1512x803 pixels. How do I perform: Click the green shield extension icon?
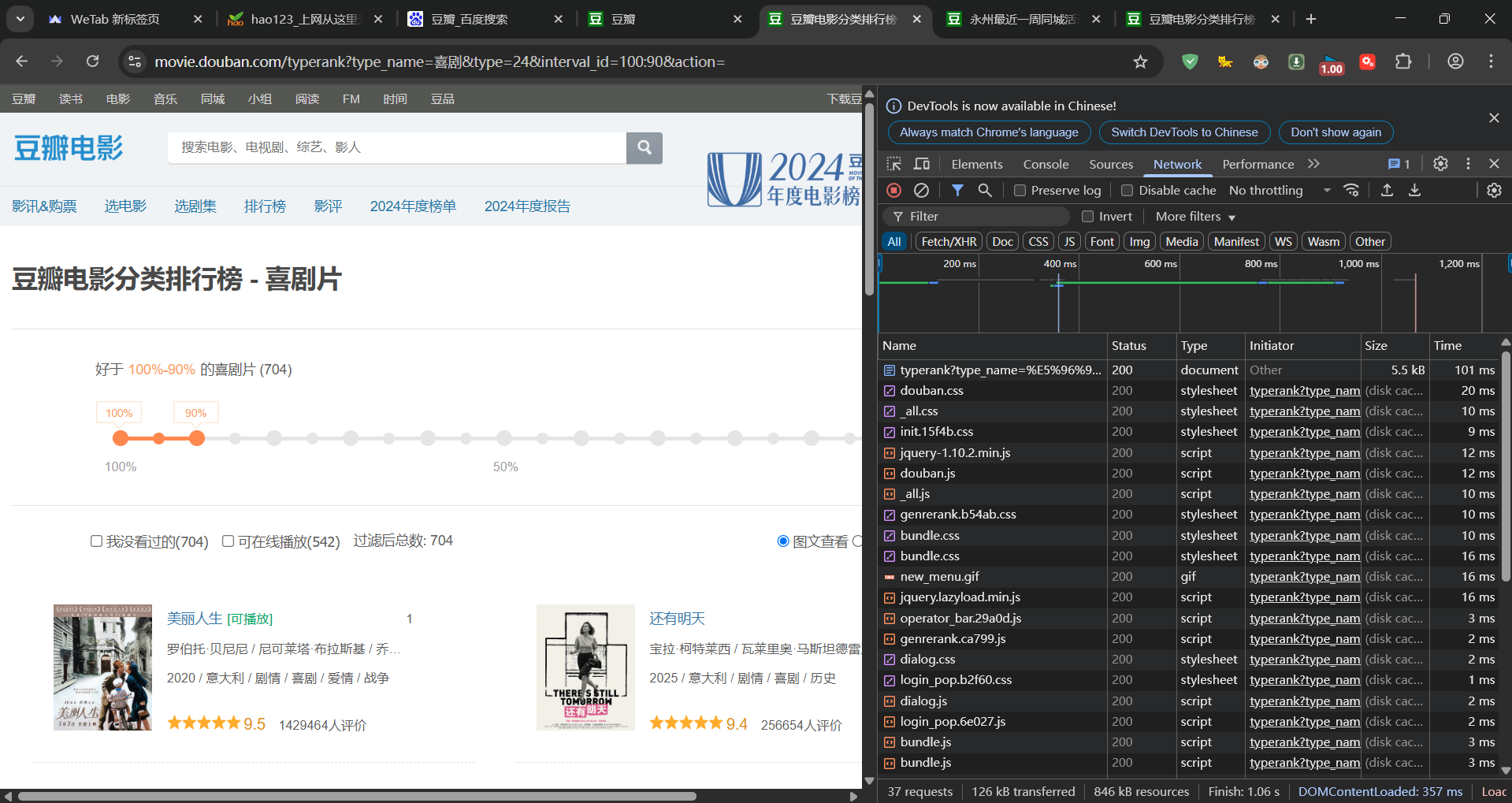[x=1190, y=61]
